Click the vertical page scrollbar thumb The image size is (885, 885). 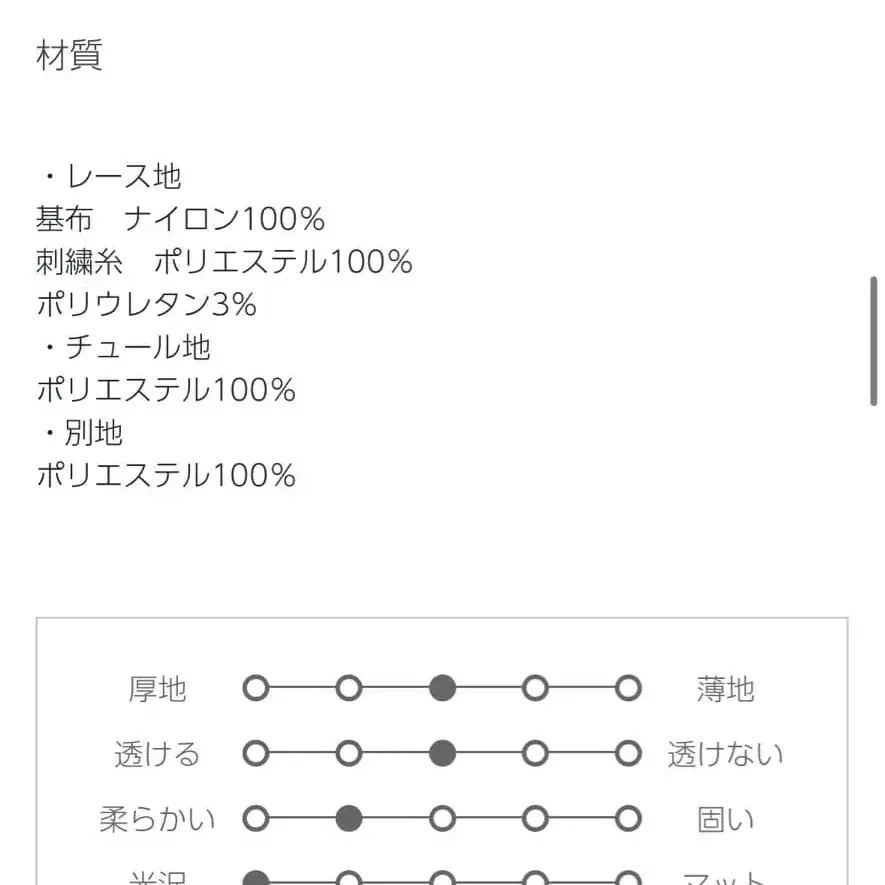[x=873, y=340]
